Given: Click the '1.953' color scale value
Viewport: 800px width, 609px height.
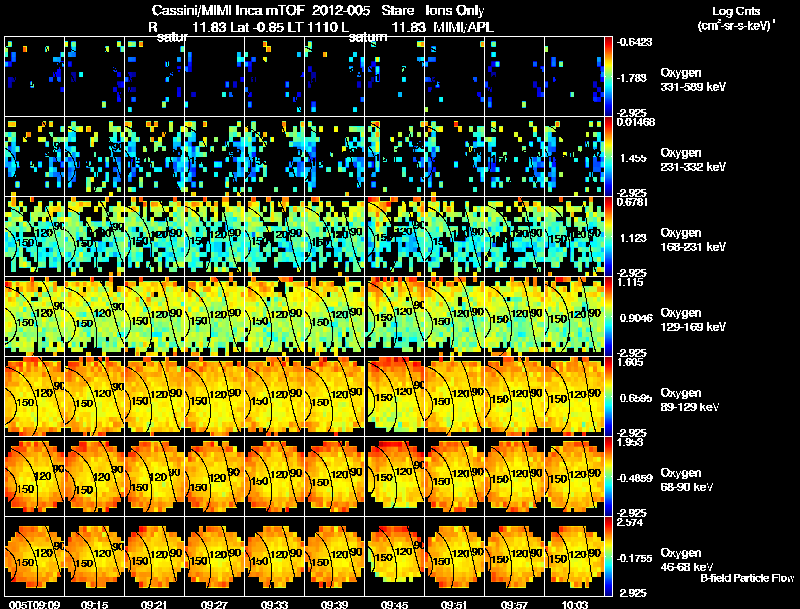Looking at the screenshot, I should coord(630,442).
